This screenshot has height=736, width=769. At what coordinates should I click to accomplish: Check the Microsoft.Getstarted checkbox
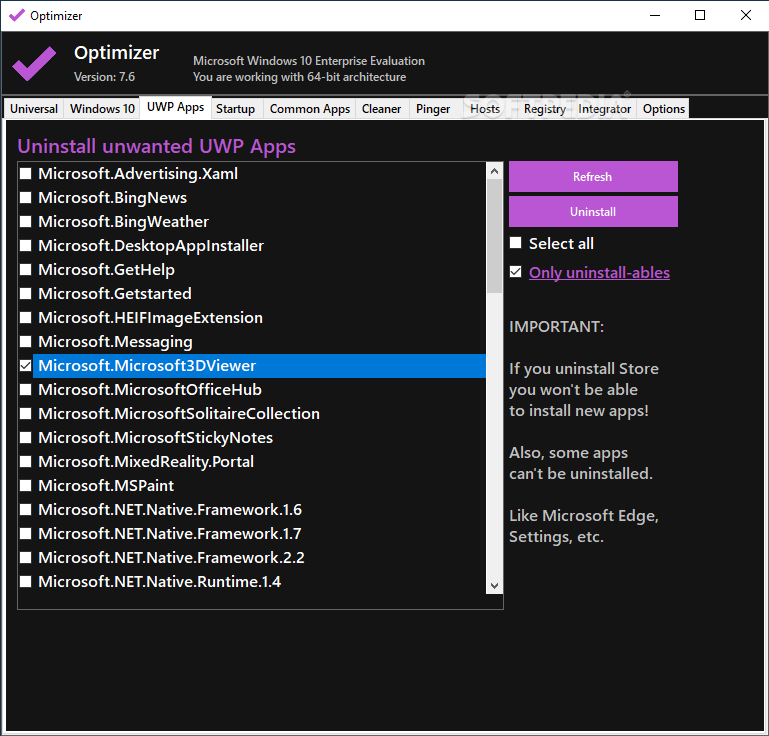tap(26, 294)
